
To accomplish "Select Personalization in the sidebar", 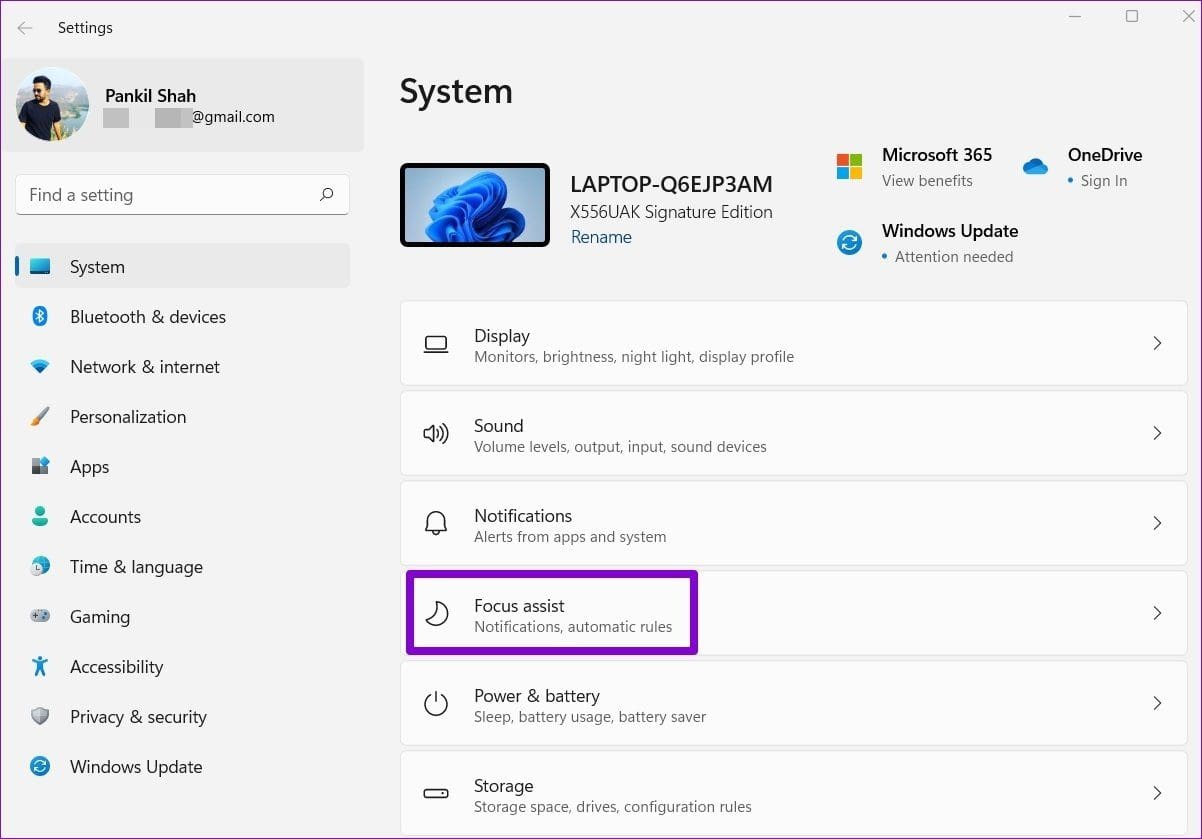I will 128,417.
